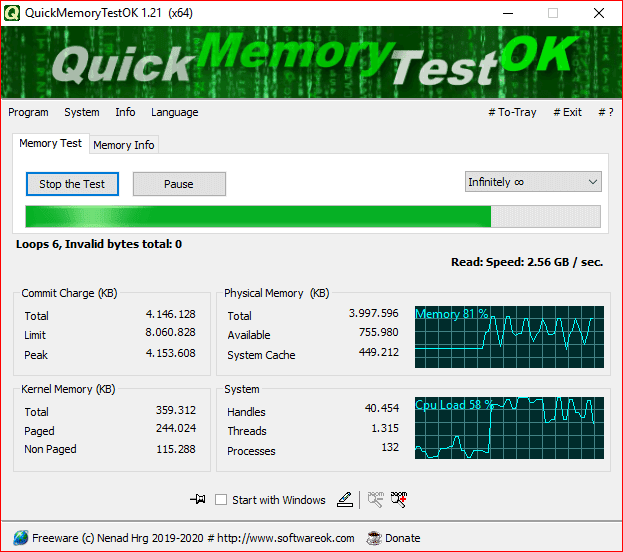Click the green memory test progress bar
Image resolution: width=623 pixels, height=552 pixels.
[313, 216]
